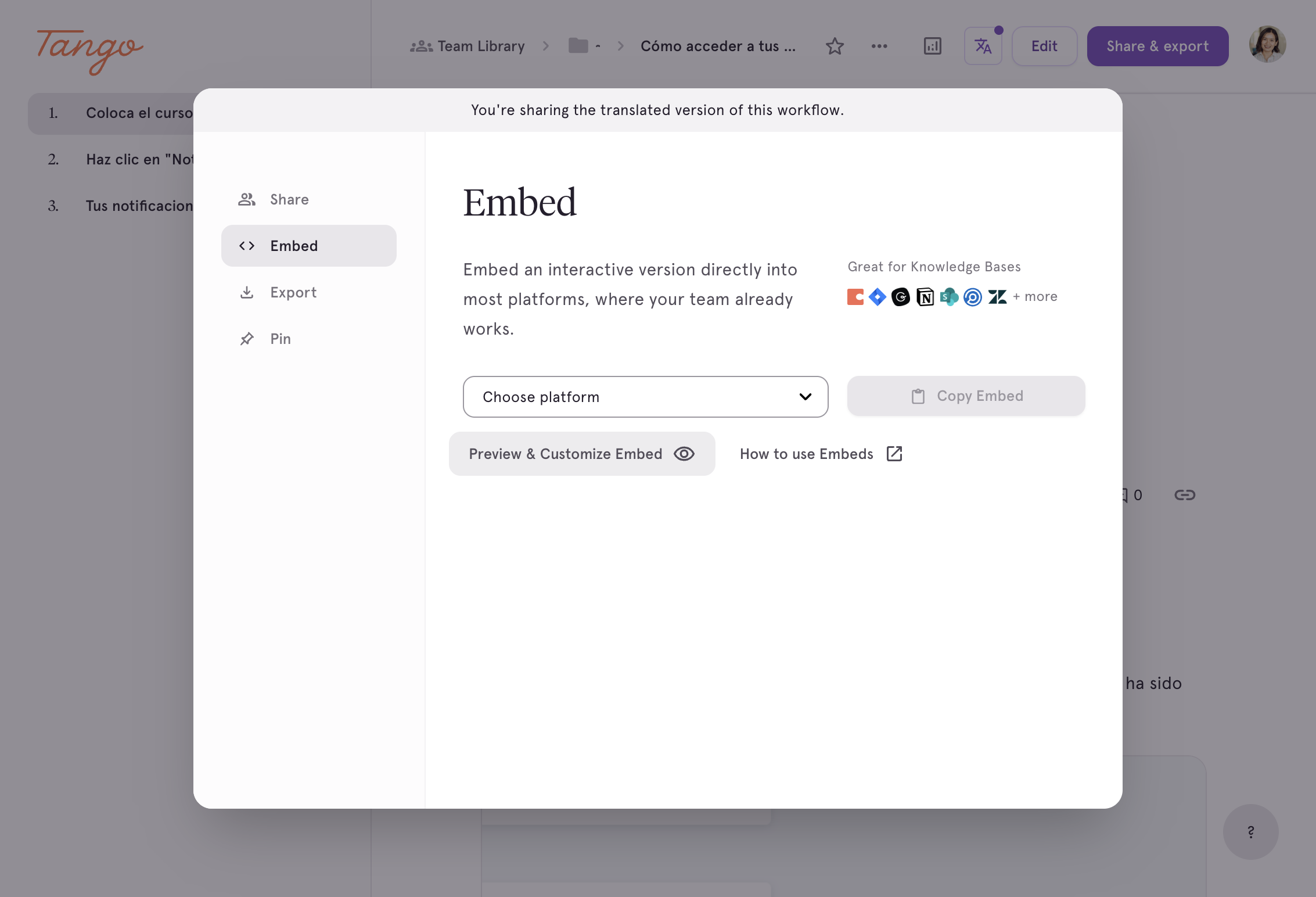Click the Zendesk platform icon
The width and height of the screenshot is (1316, 897).
[x=998, y=297]
